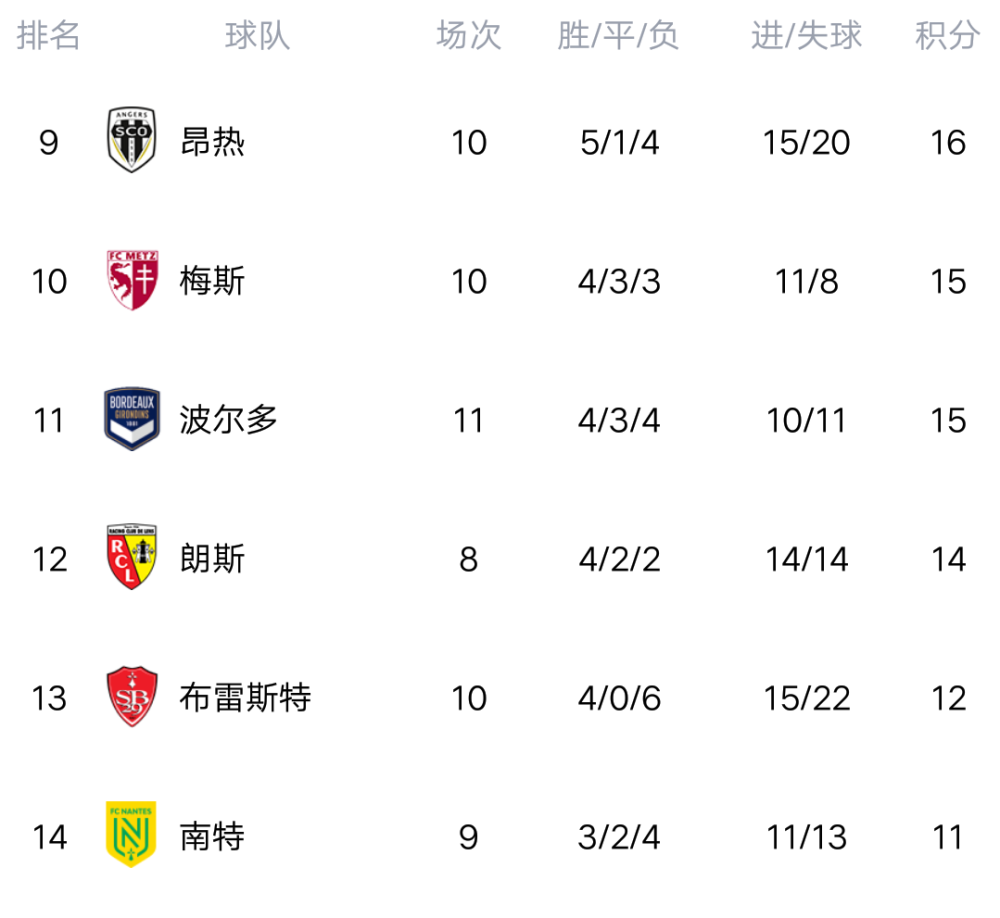Click the Angers SCO club crest

[131, 140]
